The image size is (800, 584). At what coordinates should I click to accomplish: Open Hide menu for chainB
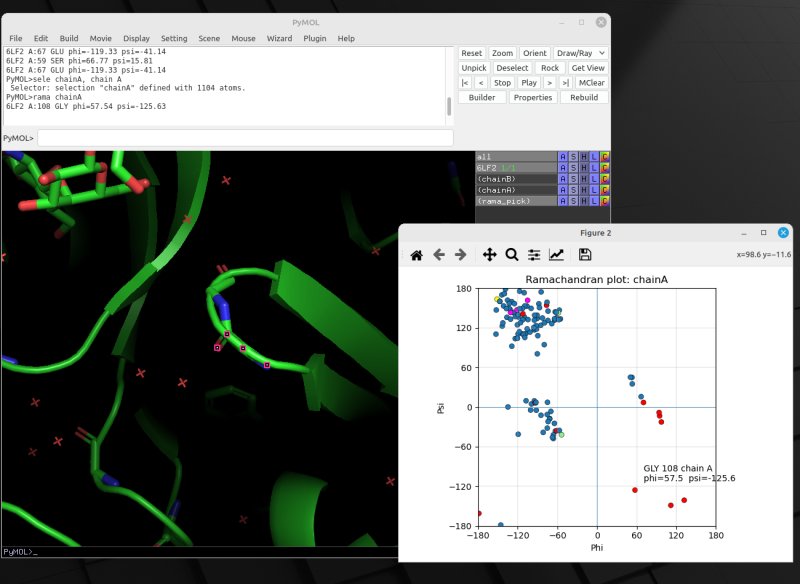tap(584, 179)
